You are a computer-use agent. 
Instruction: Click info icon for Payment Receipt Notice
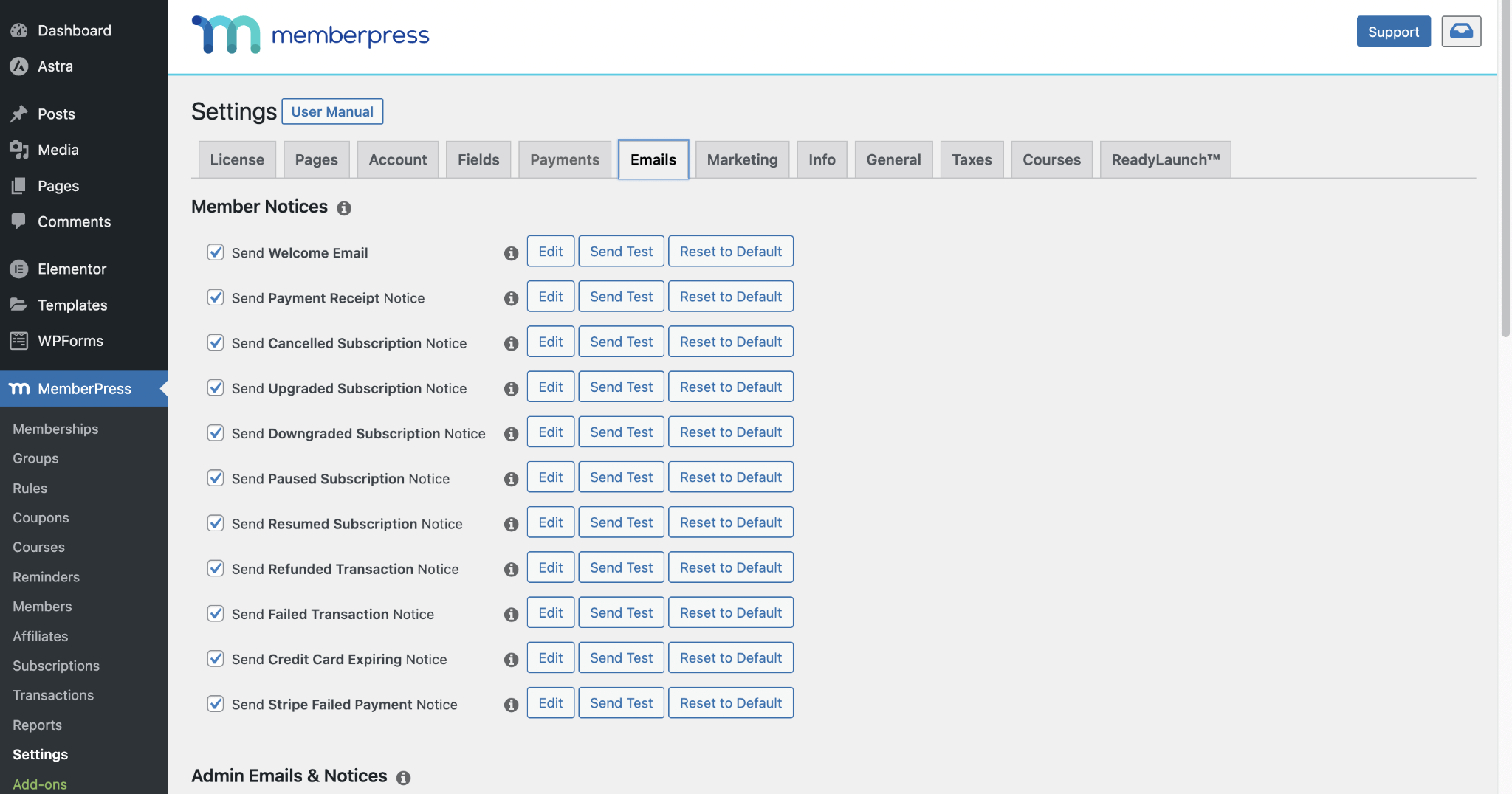(x=511, y=298)
